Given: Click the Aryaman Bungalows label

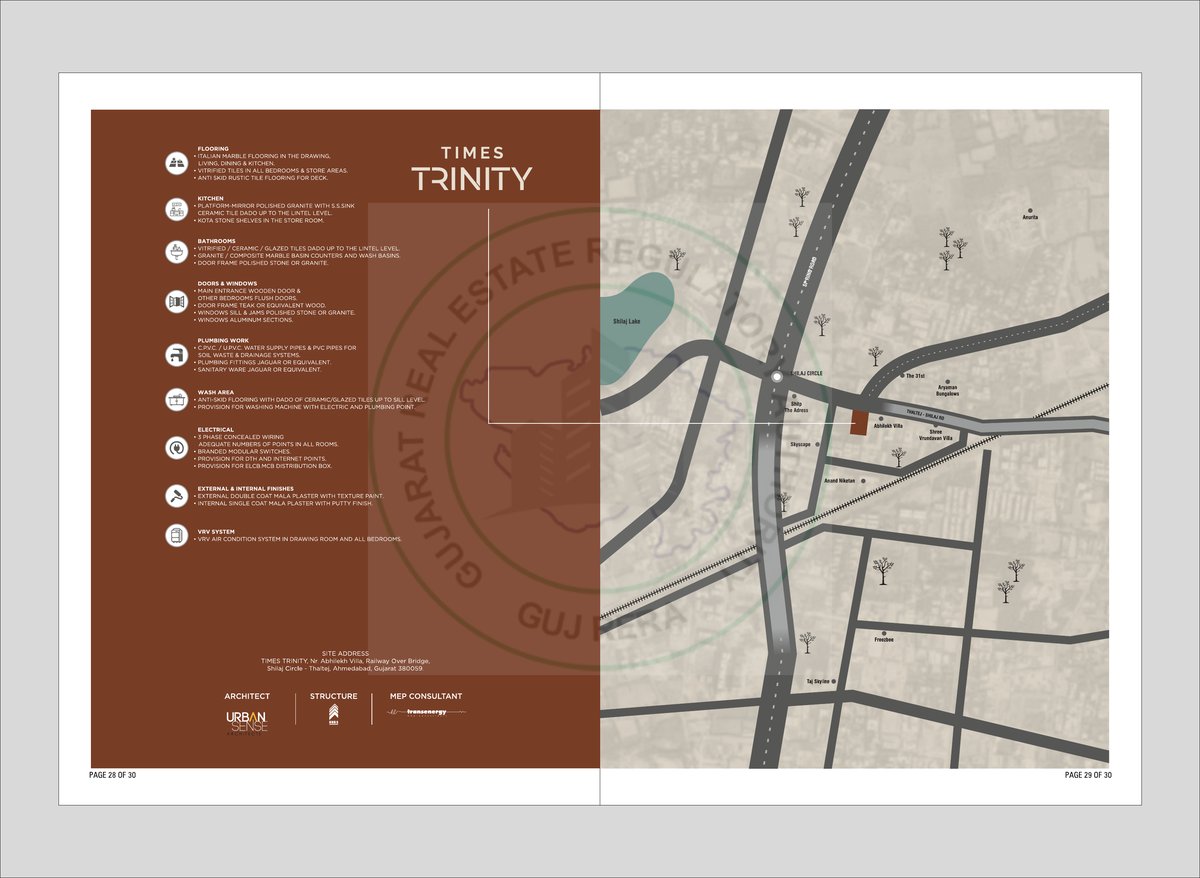Looking at the screenshot, I should [946, 390].
